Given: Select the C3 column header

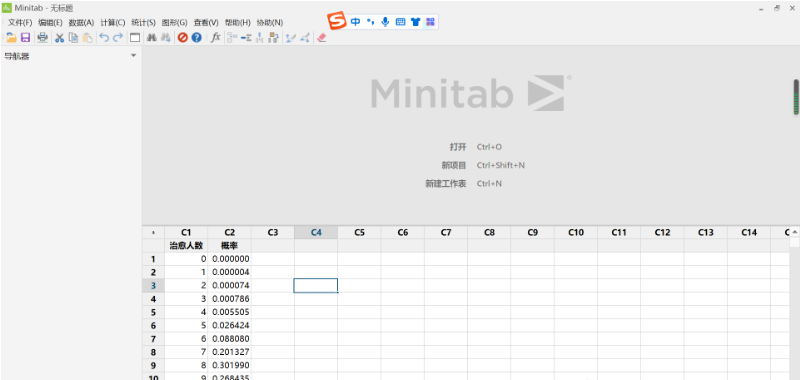Looking at the screenshot, I should tap(273, 233).
